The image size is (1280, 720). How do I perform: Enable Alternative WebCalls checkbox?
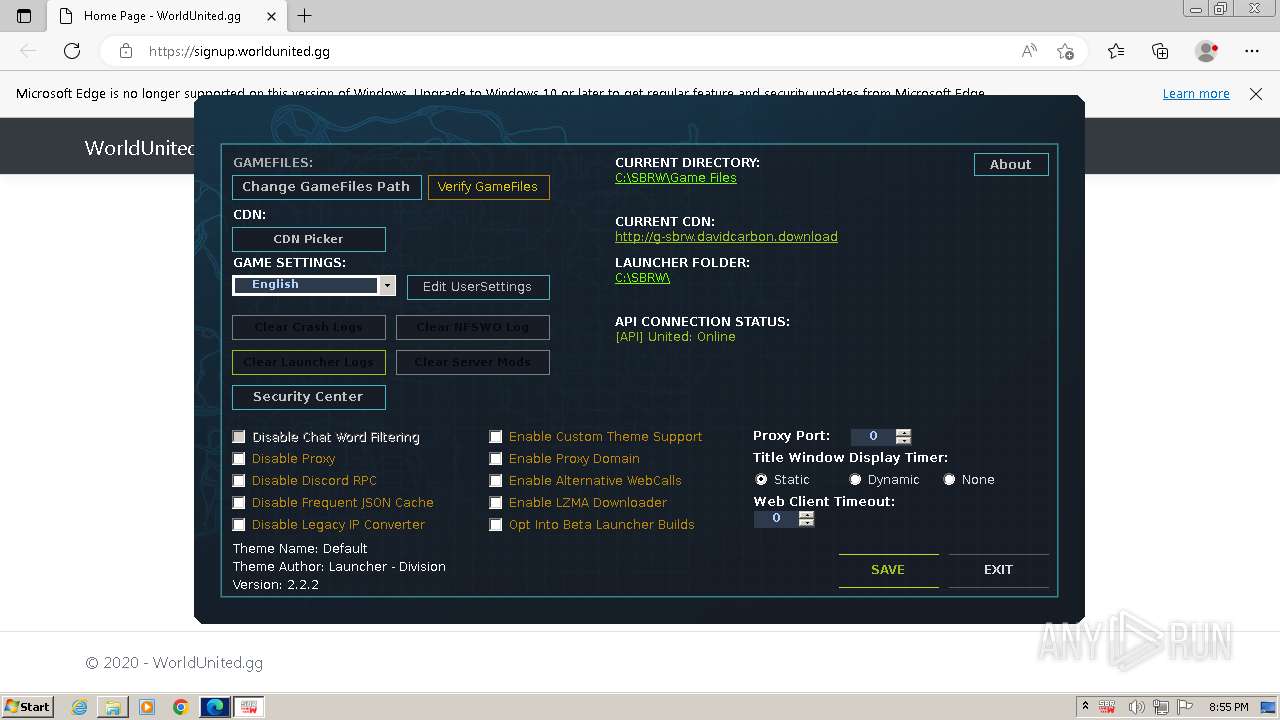(496, 481)
